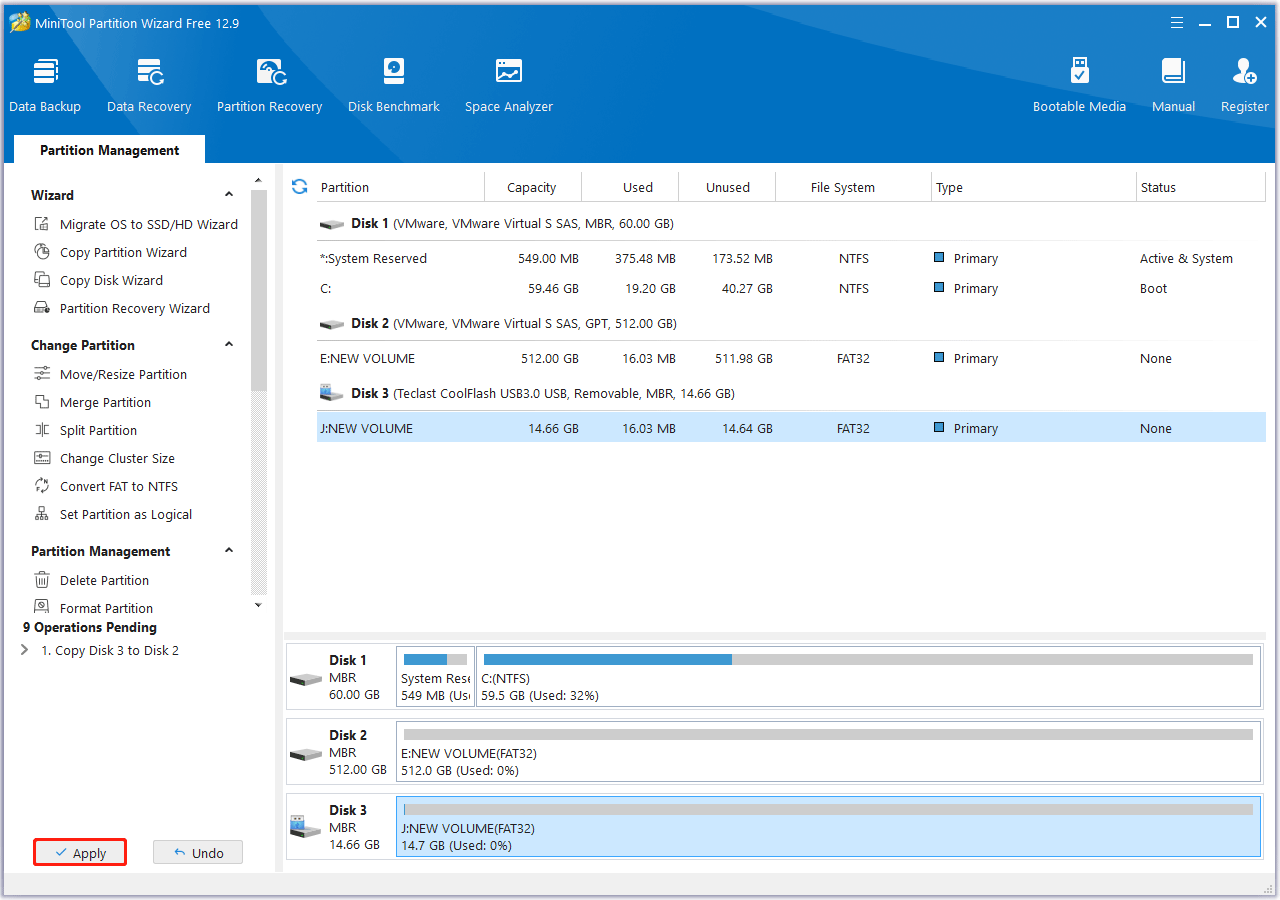This screenshot has height=900, width=1280.
Task: Select Convert FAT to NTFS
Action: click(106, 486)
